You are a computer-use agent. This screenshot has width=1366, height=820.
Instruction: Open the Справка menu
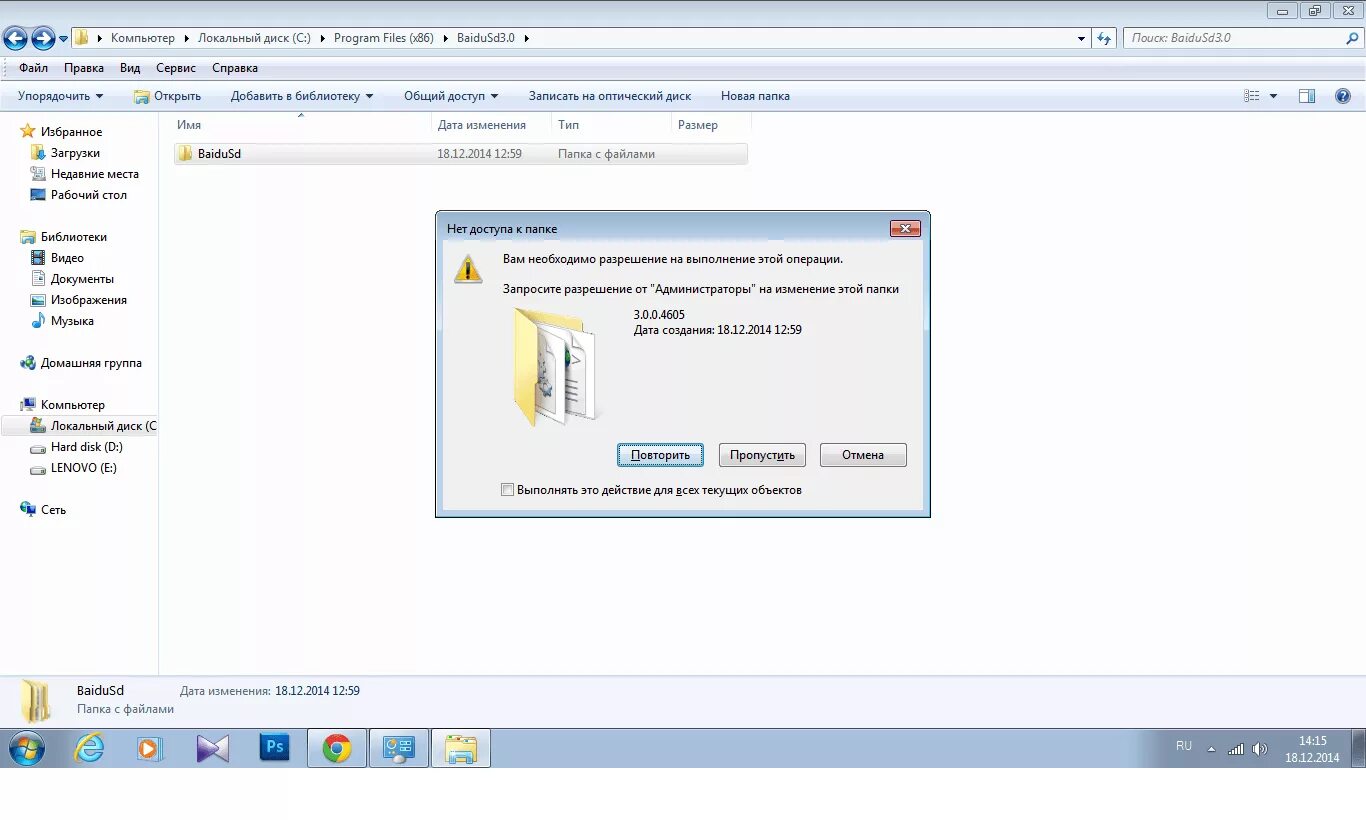[235, 68]
